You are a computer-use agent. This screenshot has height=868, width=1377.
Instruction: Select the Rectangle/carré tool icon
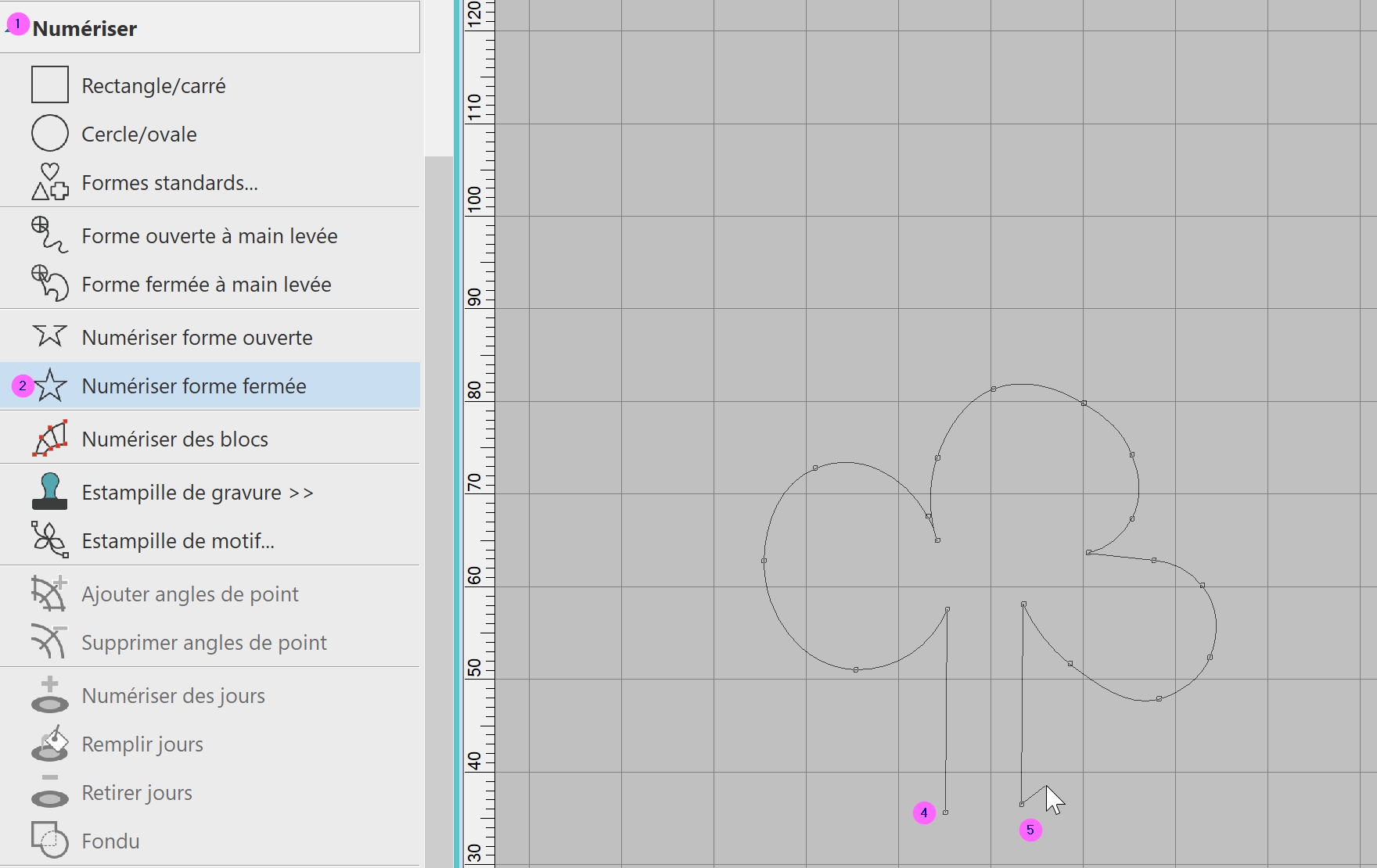tap(49, 85)
